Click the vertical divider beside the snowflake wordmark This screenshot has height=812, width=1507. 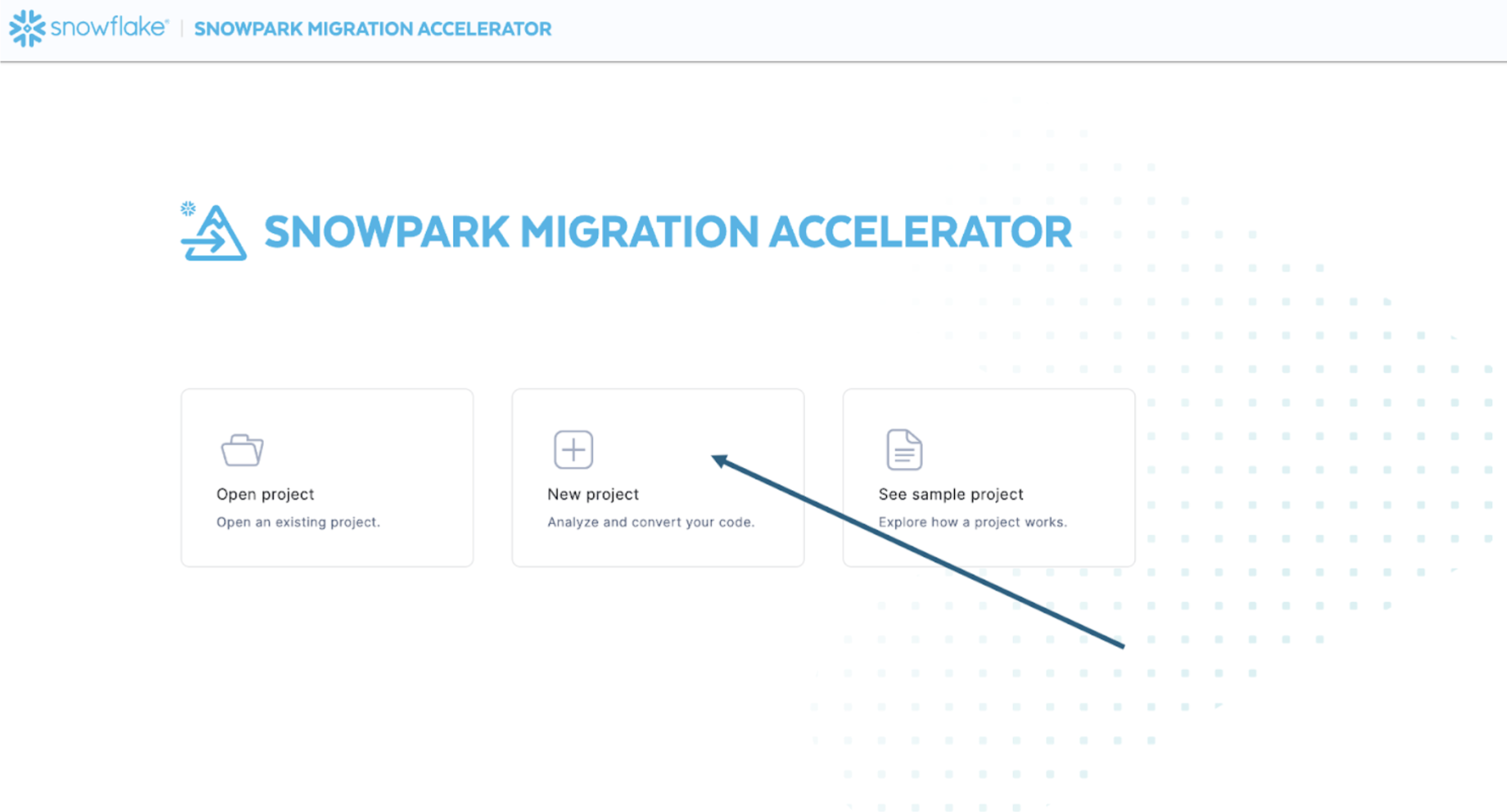[x=181, y=29]
